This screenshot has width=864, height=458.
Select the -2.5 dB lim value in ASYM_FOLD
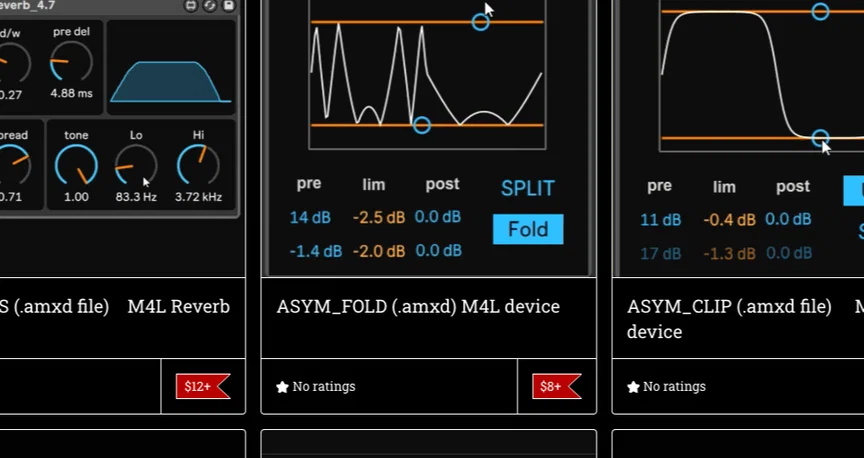[x=379, y=217]
